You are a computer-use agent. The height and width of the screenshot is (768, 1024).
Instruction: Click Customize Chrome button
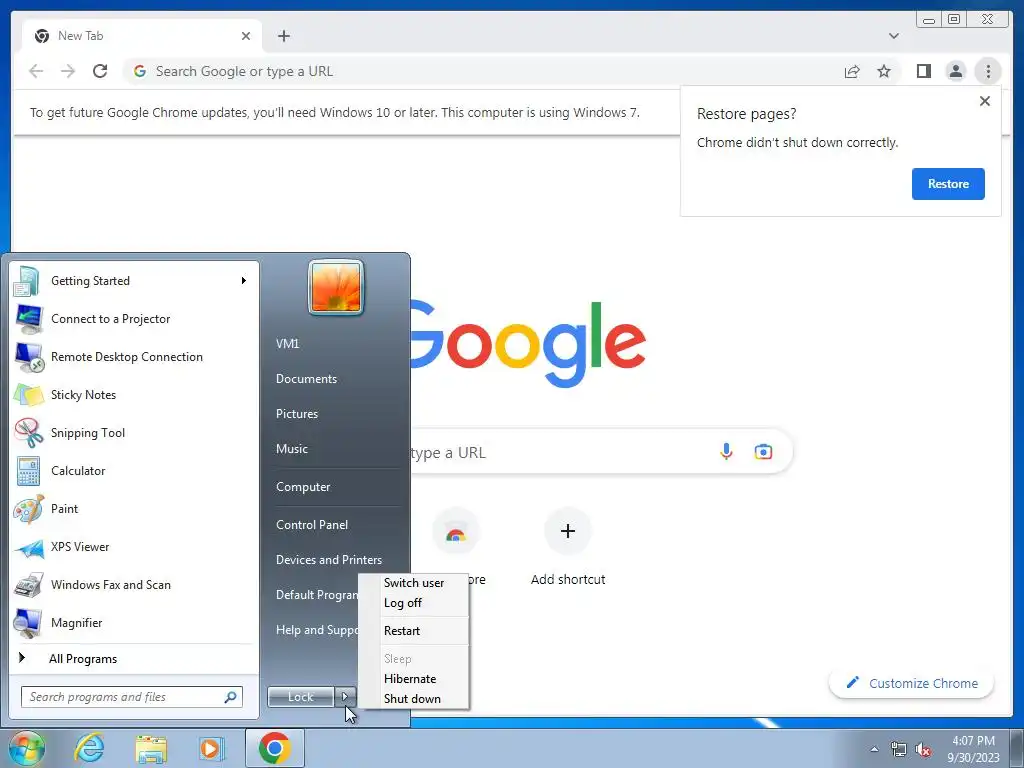click(912, 683)
